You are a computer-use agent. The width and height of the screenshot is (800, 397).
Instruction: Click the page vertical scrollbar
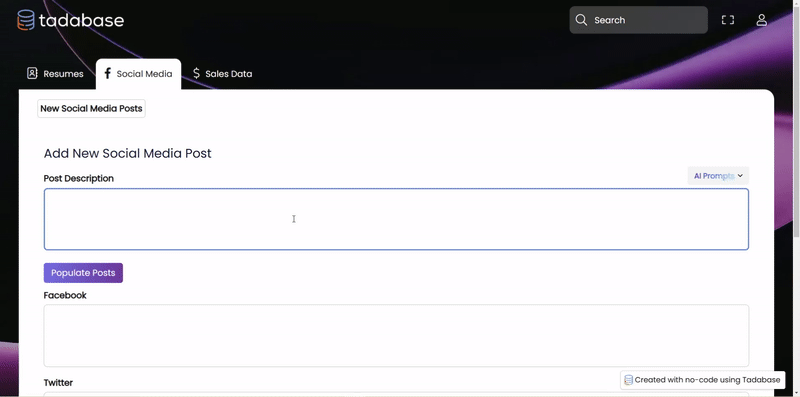796,198
